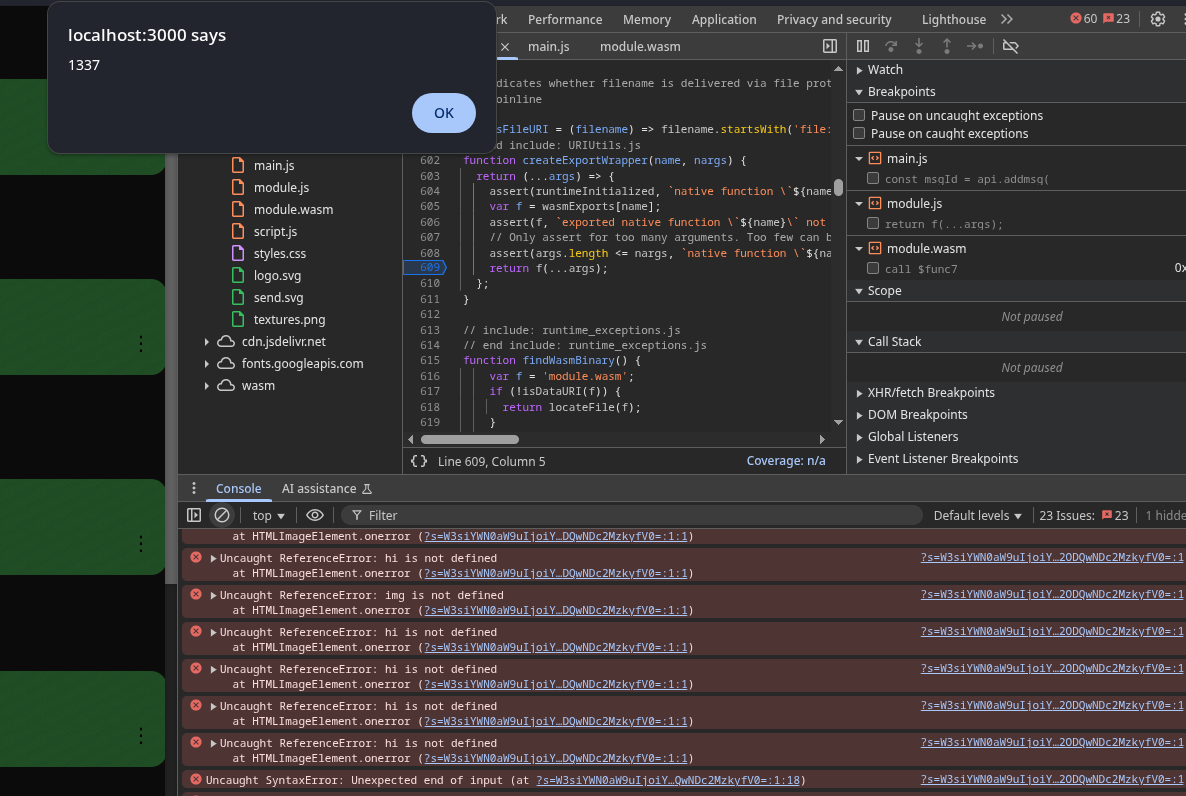Open script.js in the file tree
The image size is (1186, 796).
click(275, 231)
